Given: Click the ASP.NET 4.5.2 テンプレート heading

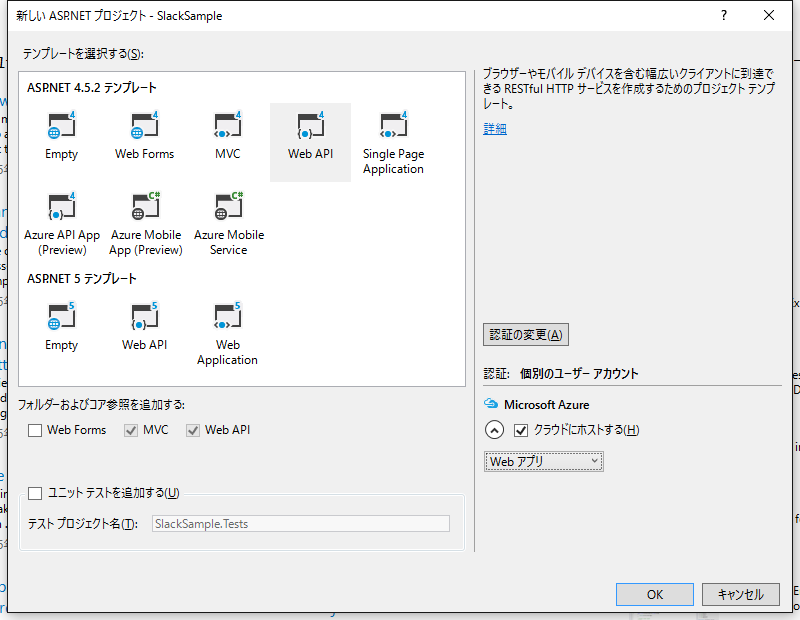Looking at the screenshot, I should [92, 88].
